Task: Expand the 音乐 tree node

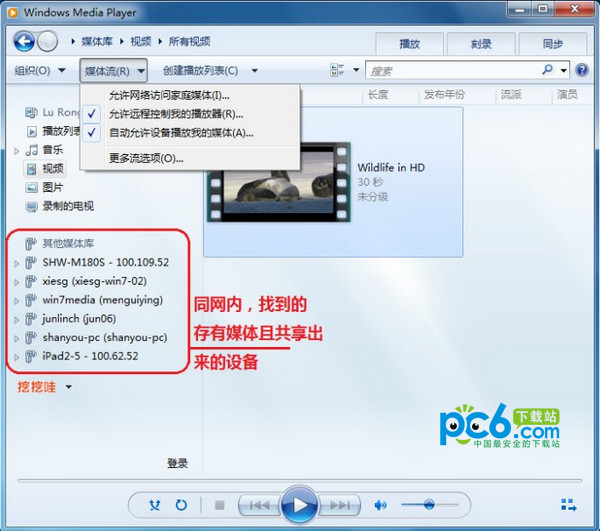Action: click(16, 151)
